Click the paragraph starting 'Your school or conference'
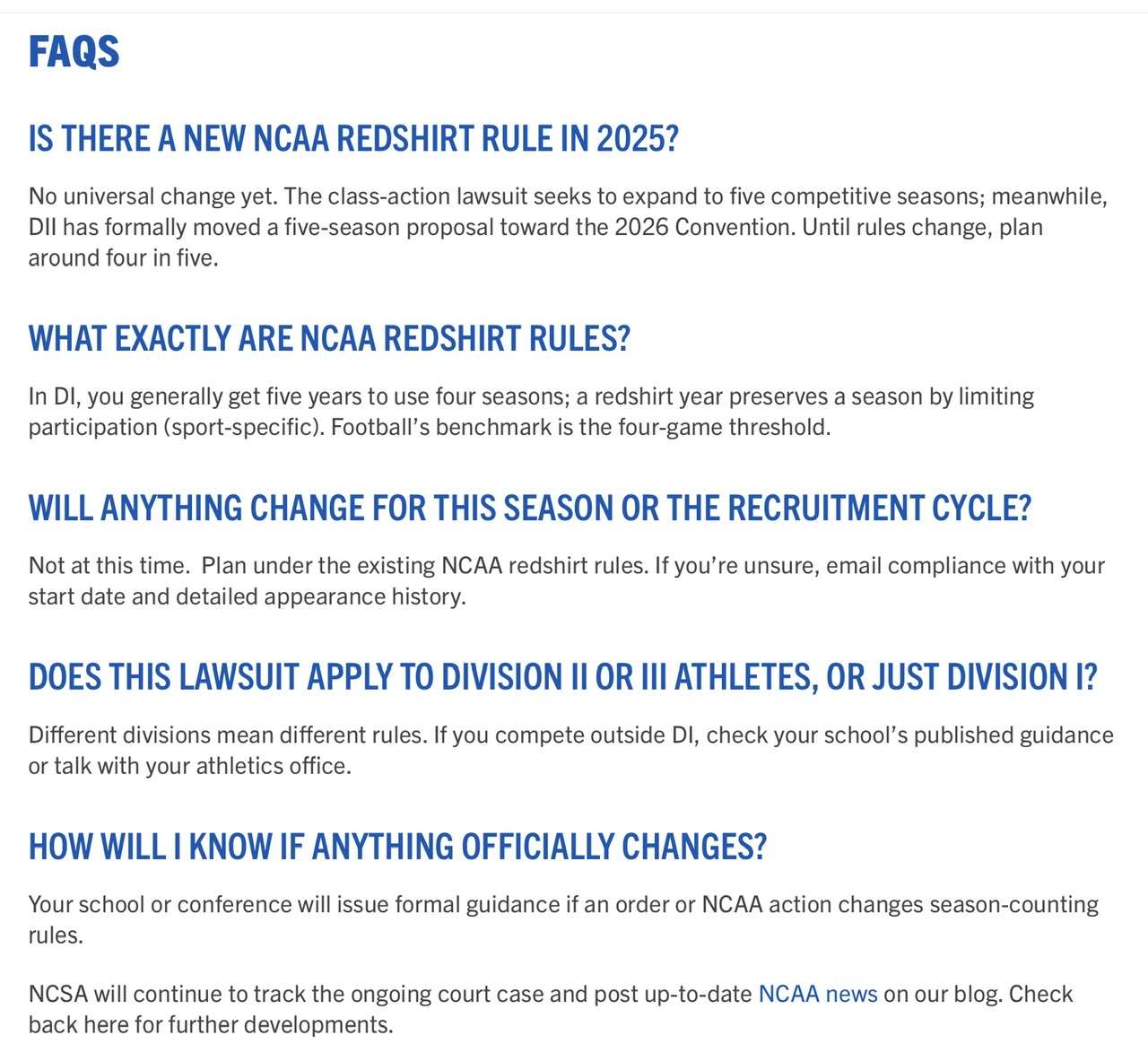 (563, 919)
